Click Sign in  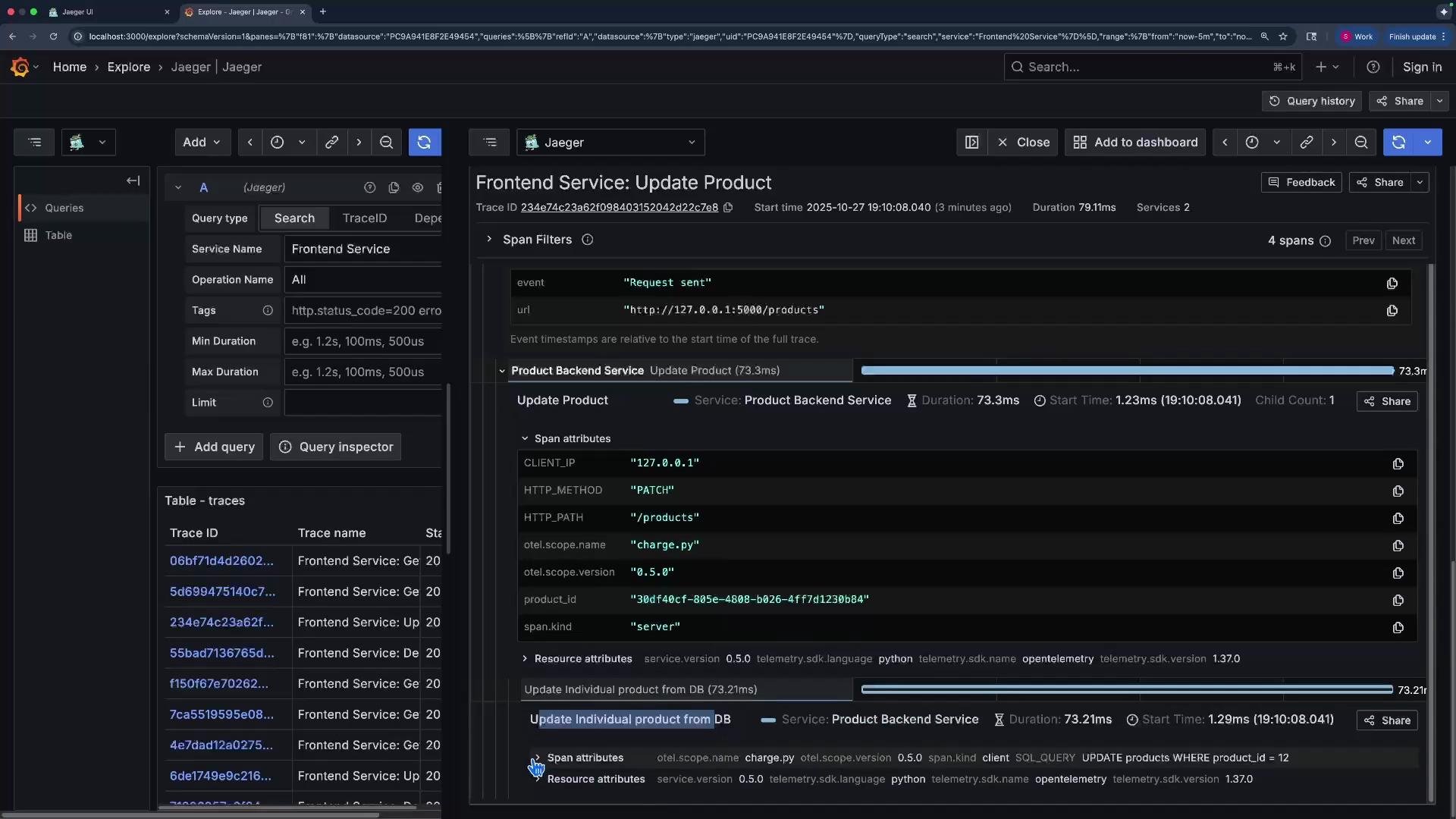1422,67
